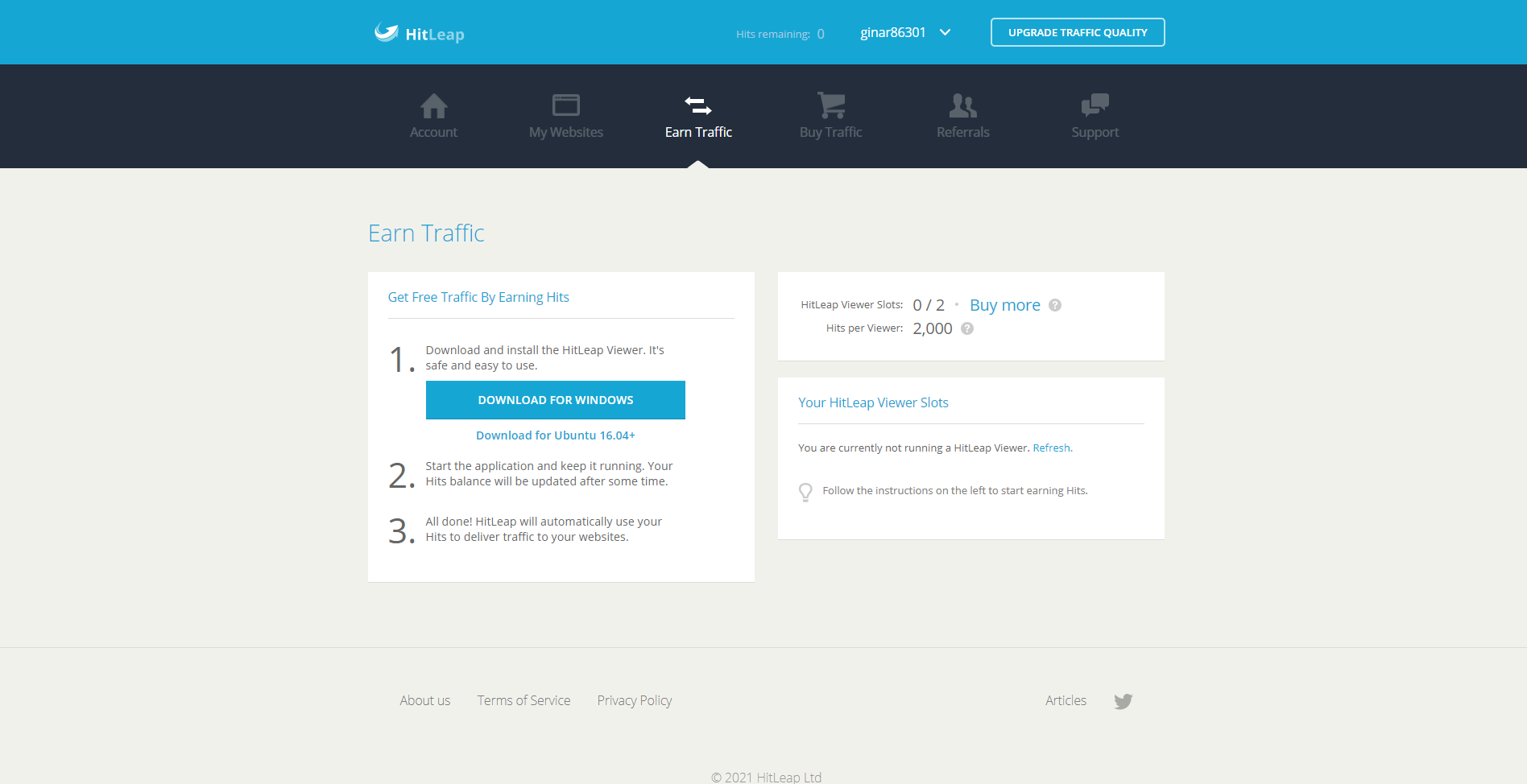Select the Earn Traffic tab label
The image size is (1527, 784).
click(698, 132)
